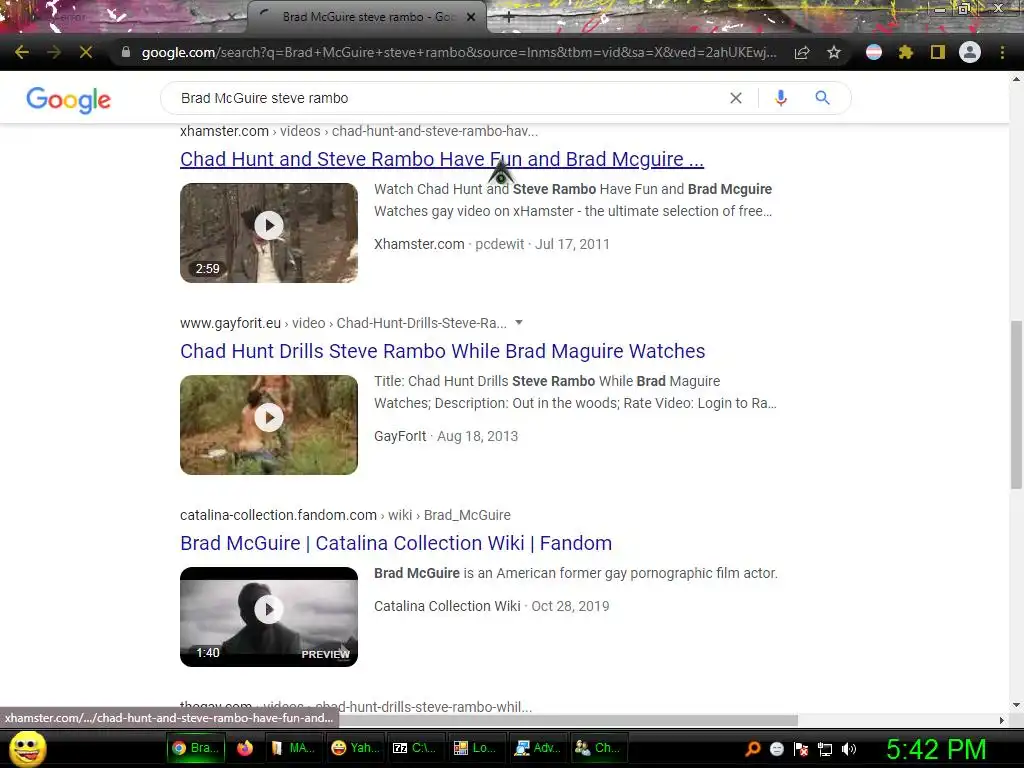Switch to the inactive first browser tab
This screenshot has width=1024, height=768.
pos(124,17)
